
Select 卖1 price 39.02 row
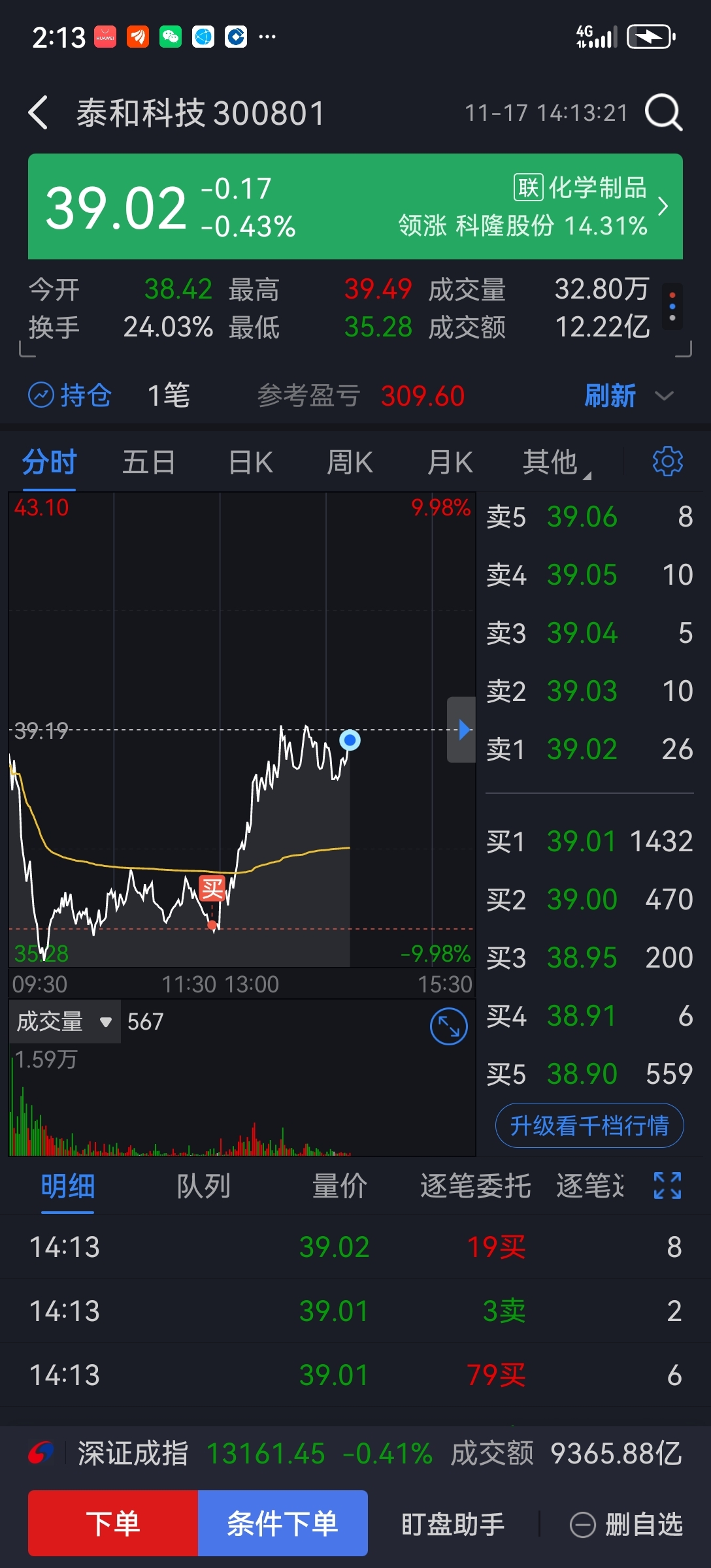[589, 749]
